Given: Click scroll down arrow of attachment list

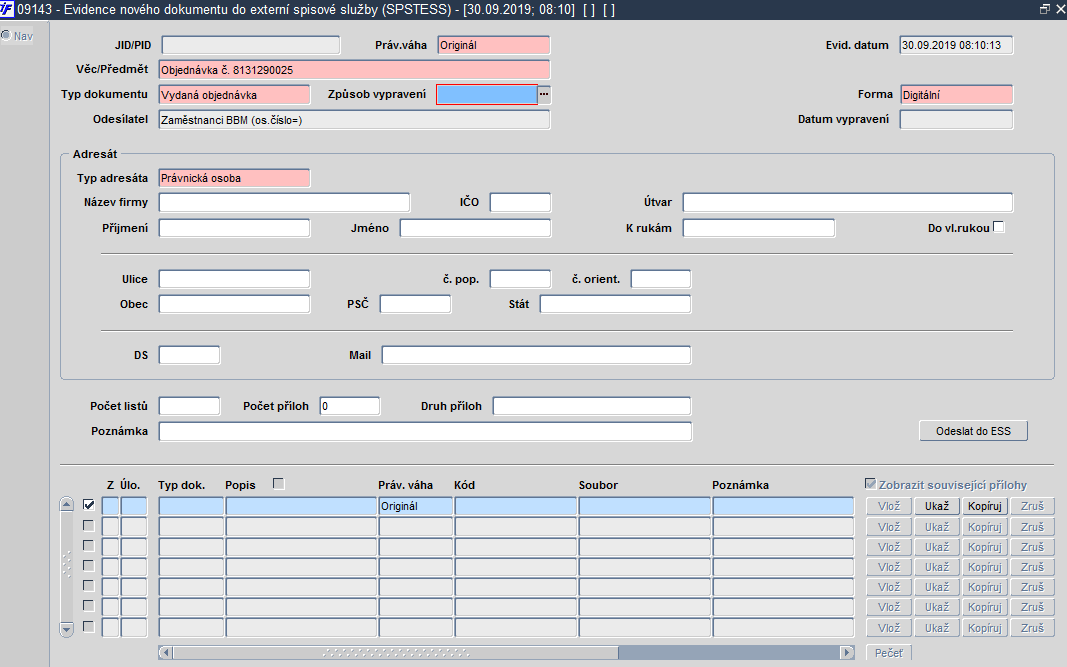Looking at the screenshot, I should (67, 629).
